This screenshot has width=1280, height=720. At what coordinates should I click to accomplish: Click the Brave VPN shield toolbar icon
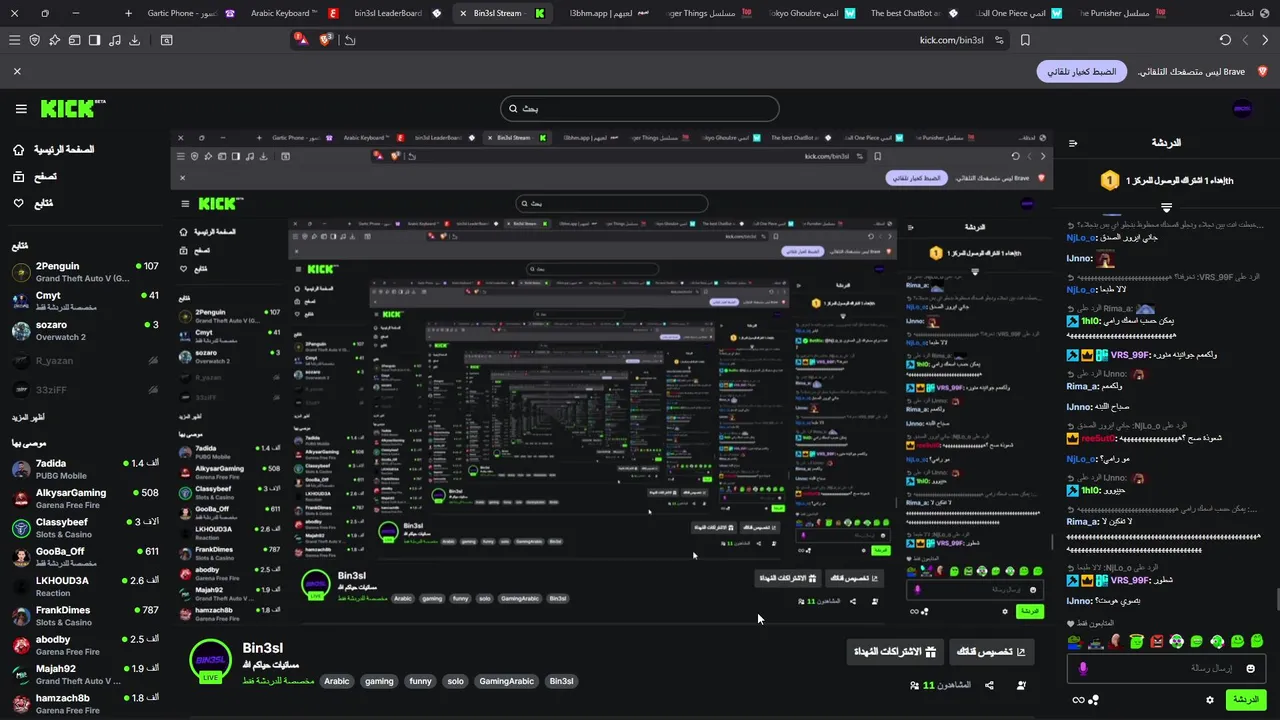[34, 40]
